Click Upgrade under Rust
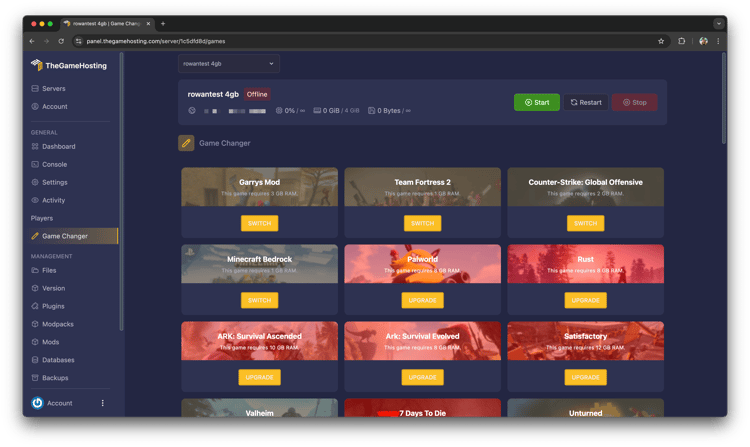 click(x=585, y=300)
